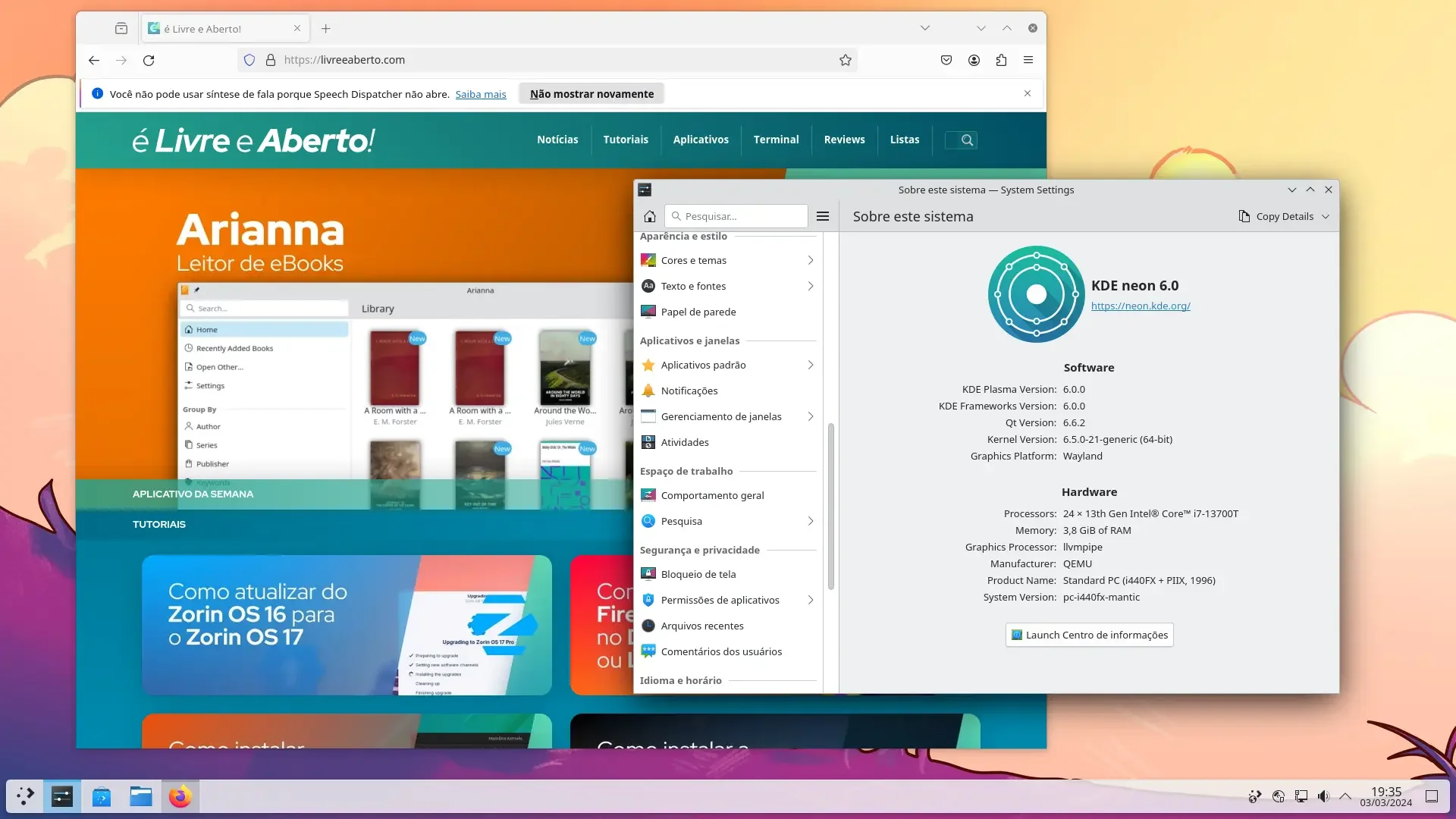Open the Firefox application menu
Image resolution: width=1456 pixels, height=819 pixels.
coord(1028,60)
